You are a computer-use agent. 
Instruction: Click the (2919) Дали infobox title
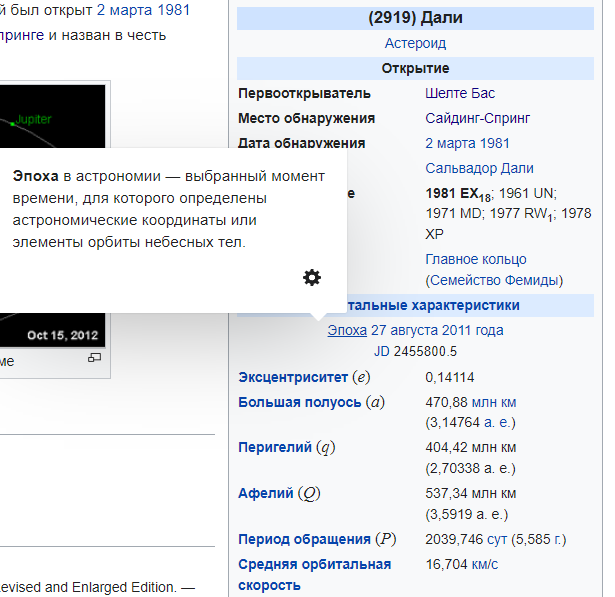click(415, 18)
